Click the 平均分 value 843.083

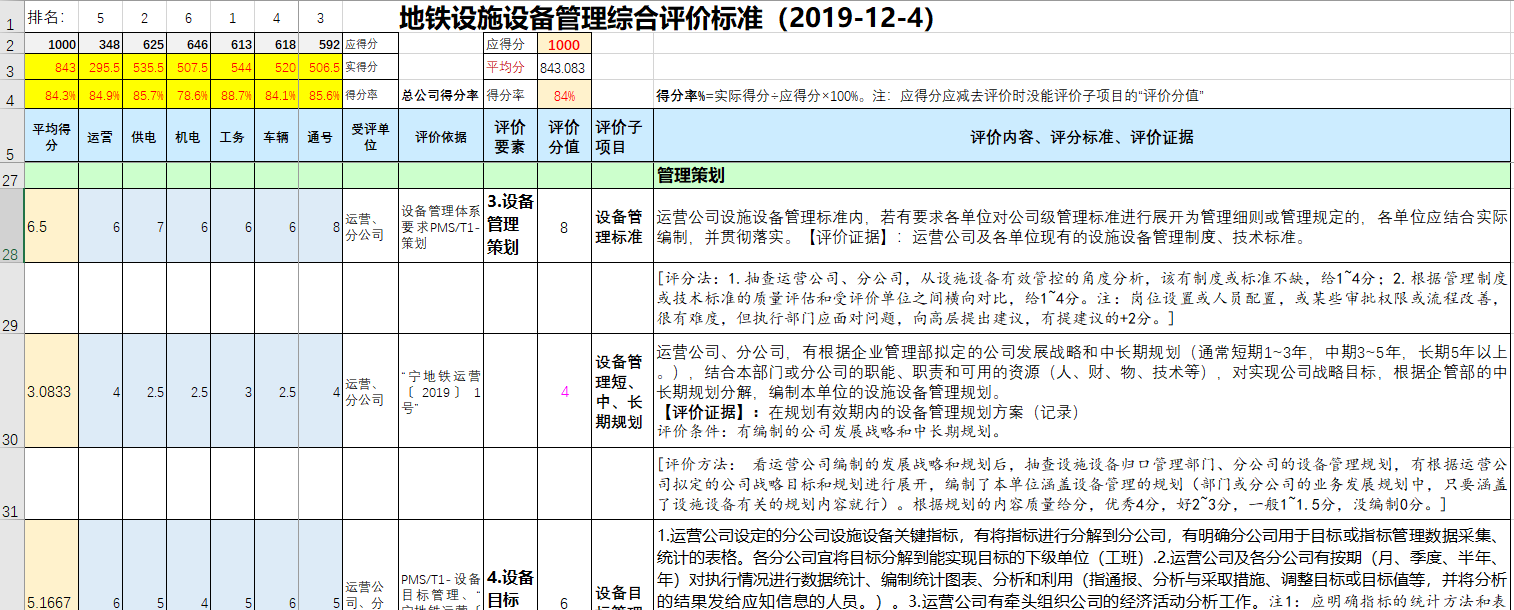tap(563, 68)
